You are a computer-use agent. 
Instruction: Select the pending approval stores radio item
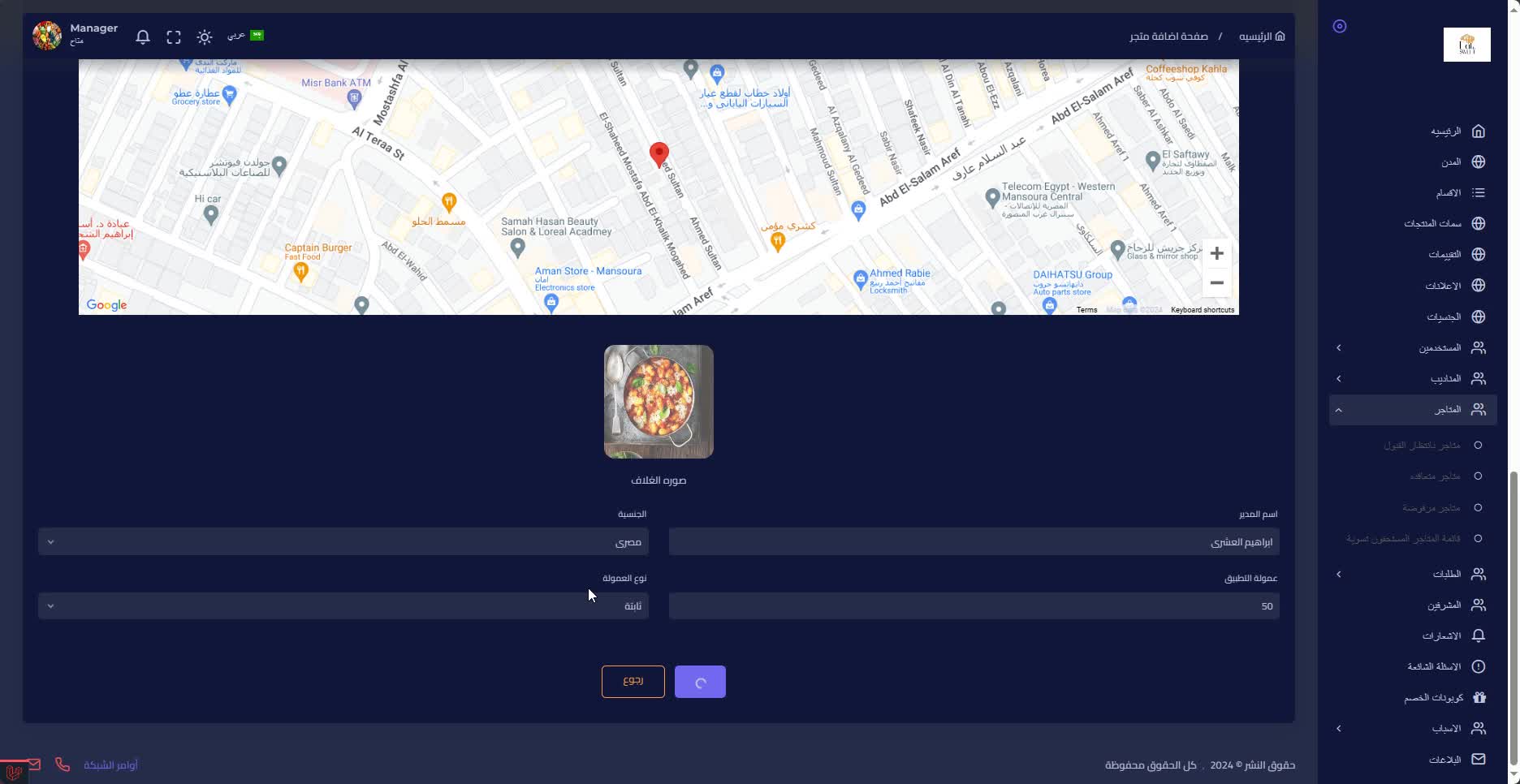coord(1478,446)
